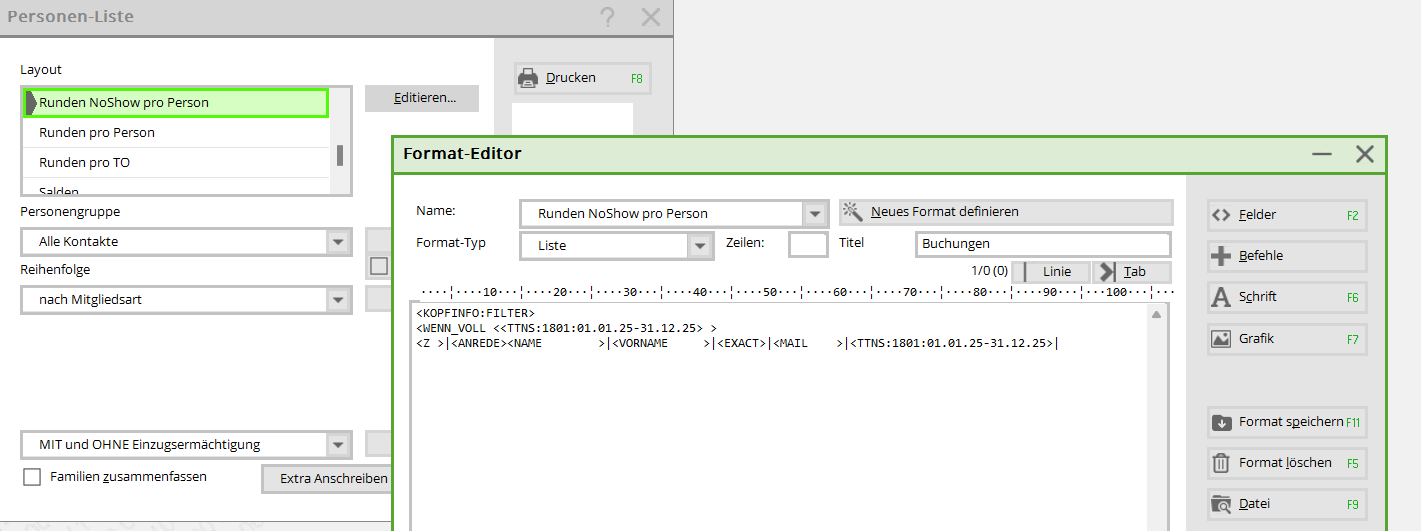Click the <KOPFINFO:FILTER> line in editor
Viewport: 1421px width, 531px height.
[x=475, y=314]
